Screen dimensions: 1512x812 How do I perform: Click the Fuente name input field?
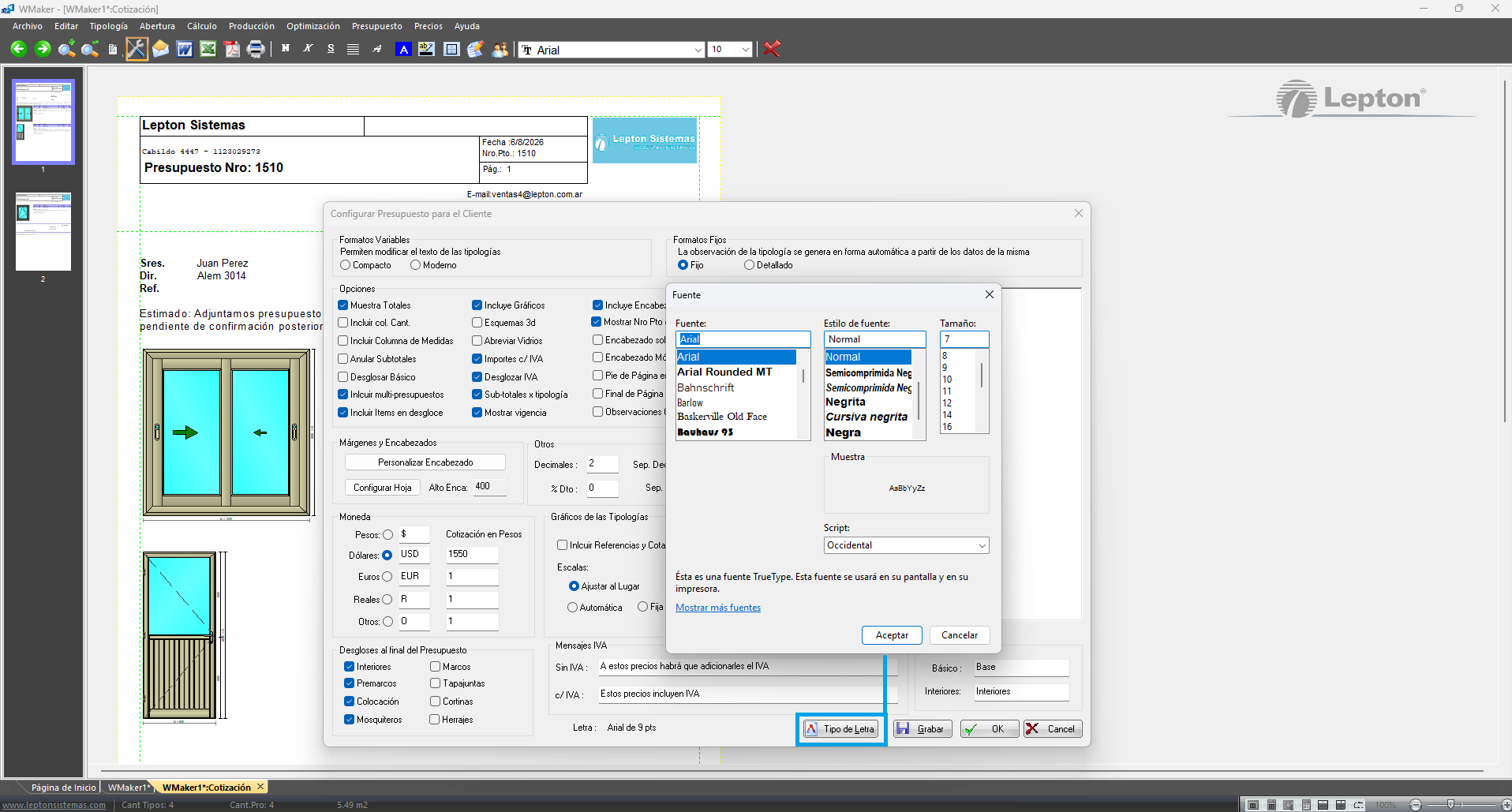click(743, 339)
